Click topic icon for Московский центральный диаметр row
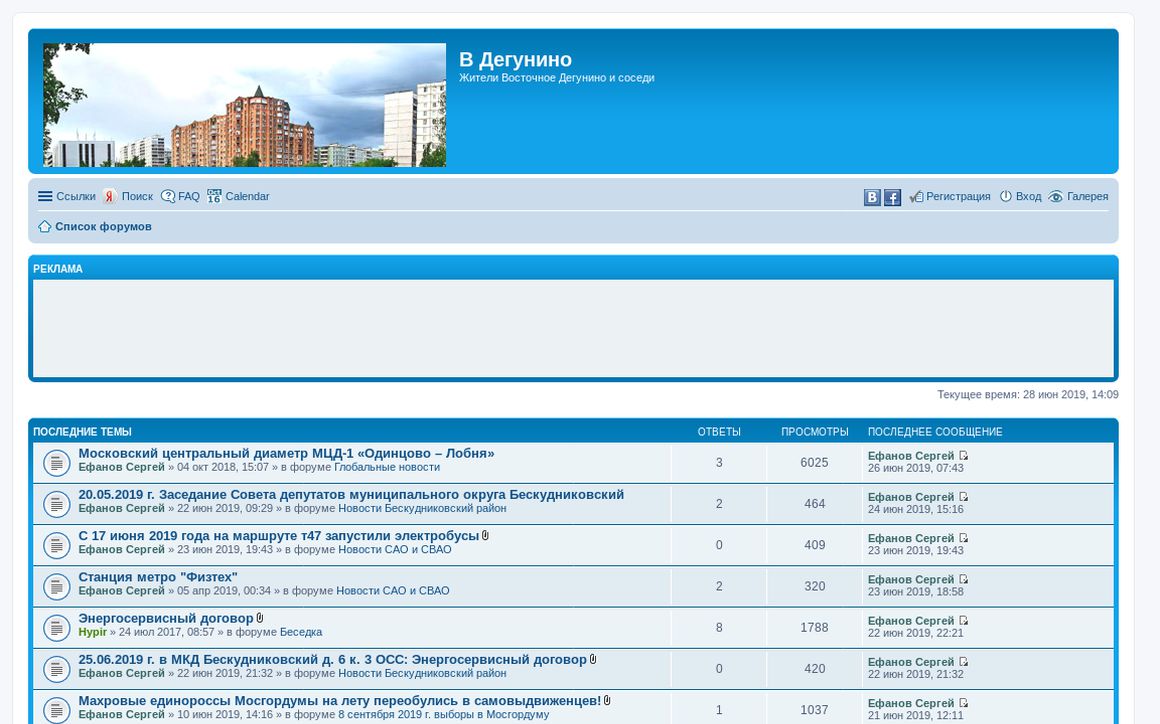The height and width of the screenshot is (724, 1160). click(x=56, y=463)
